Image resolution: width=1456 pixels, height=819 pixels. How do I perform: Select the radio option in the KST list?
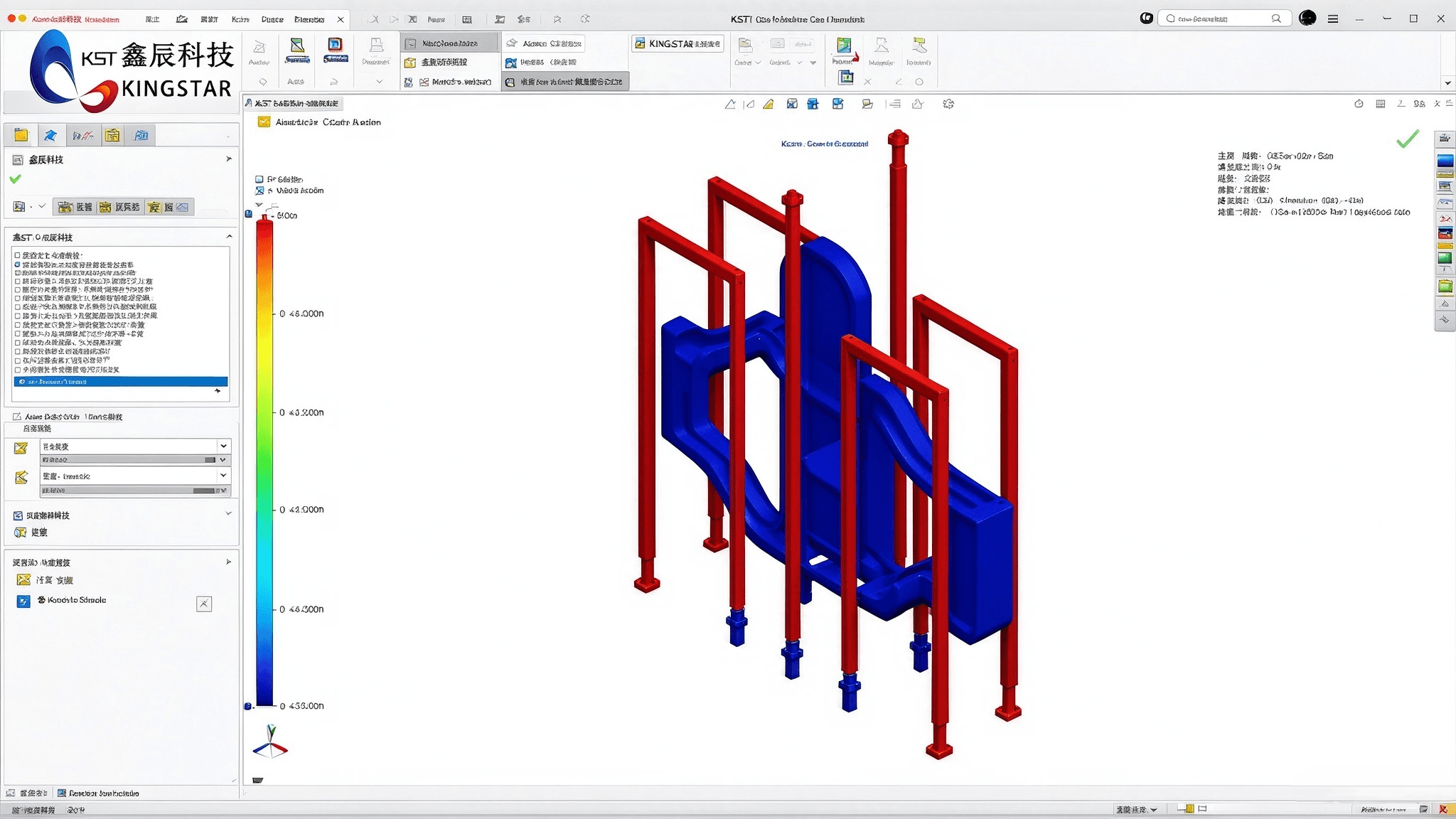pyautogui.click(x=18, y=264)
